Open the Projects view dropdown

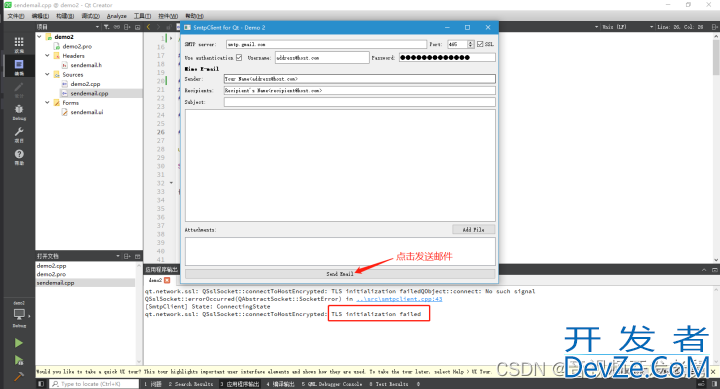coord(97,27)
